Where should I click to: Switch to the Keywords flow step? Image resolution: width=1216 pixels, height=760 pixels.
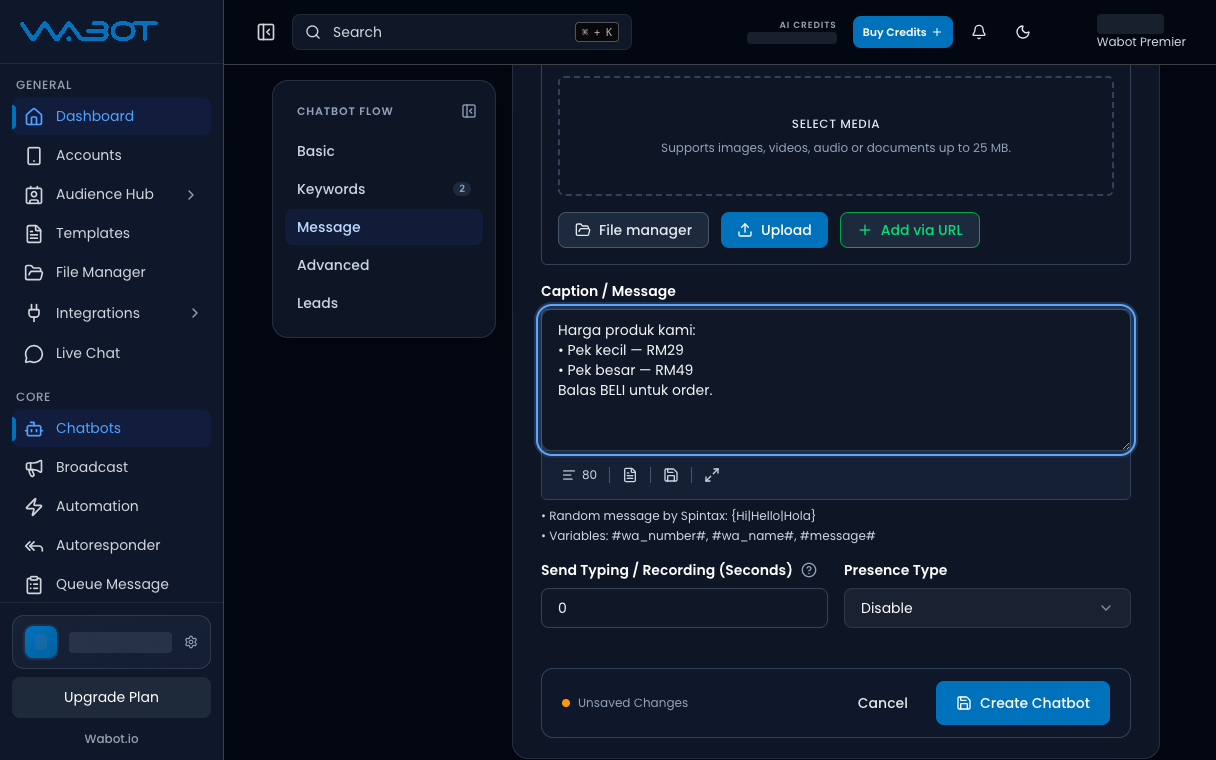[x=384, y=189]
